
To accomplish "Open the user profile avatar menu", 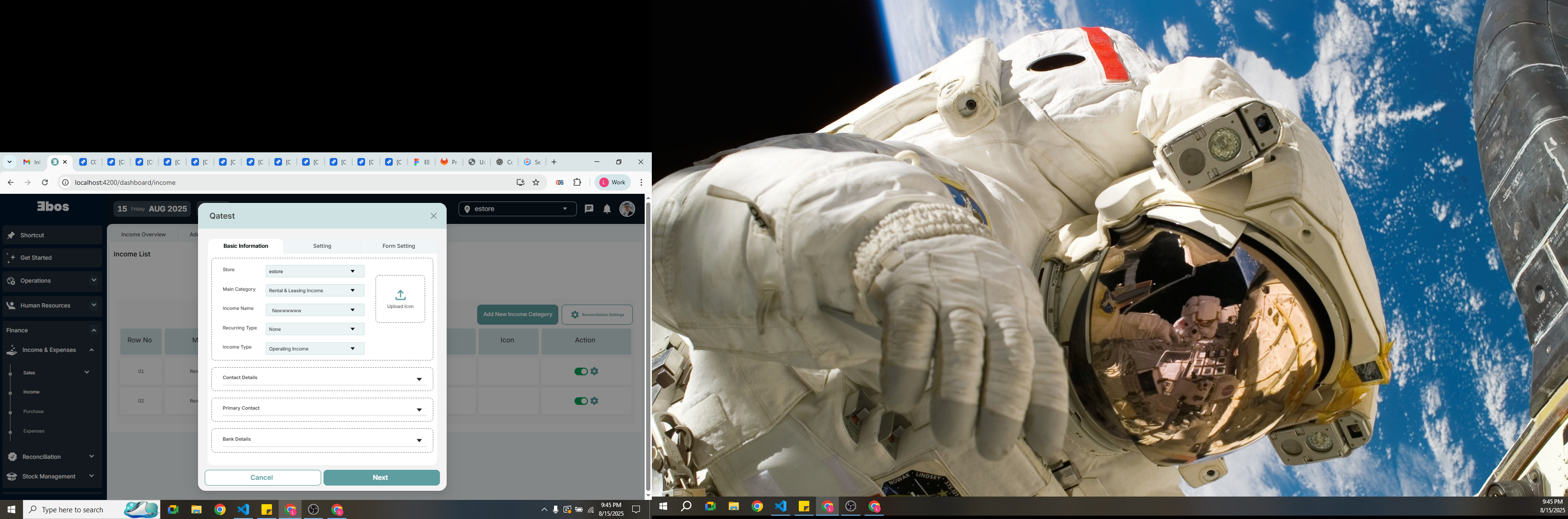I will (x=627, y=209).
